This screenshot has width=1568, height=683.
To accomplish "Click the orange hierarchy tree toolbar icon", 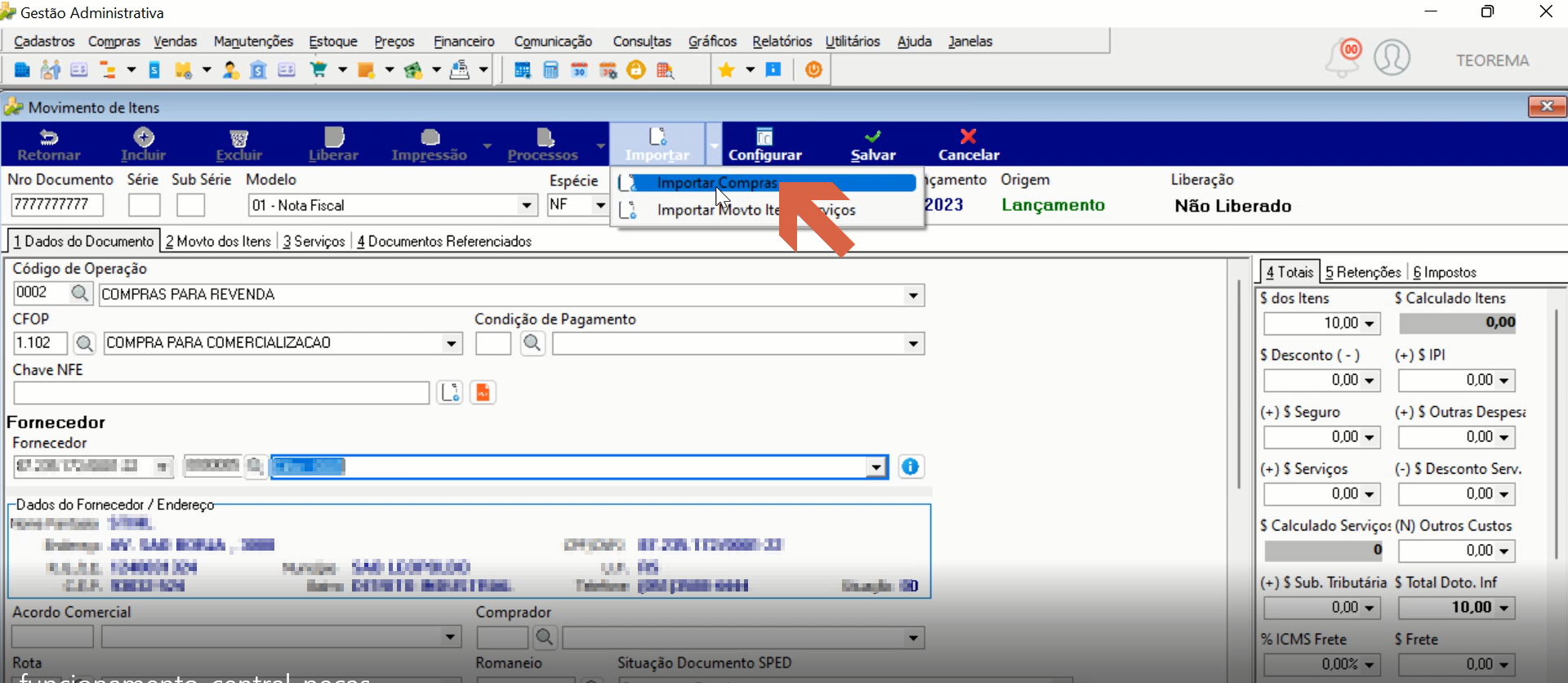I will click(108, 70).
